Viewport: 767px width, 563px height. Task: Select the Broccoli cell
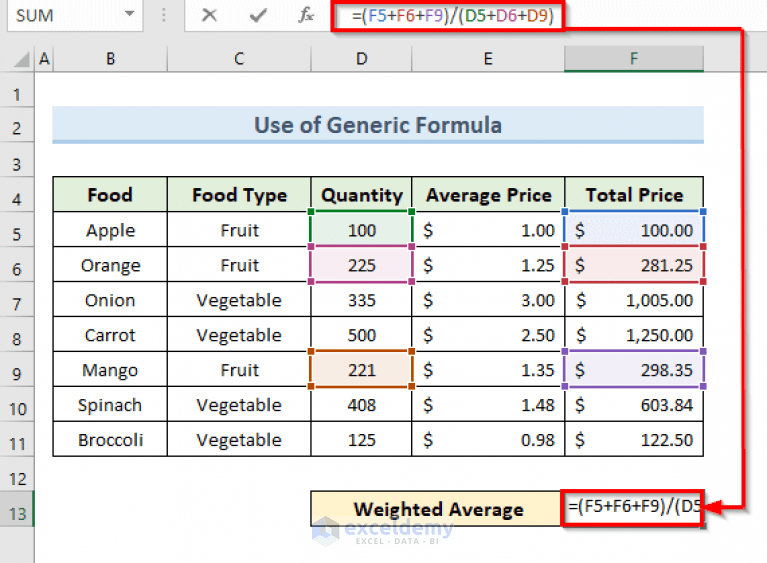[x=110, y=439]
